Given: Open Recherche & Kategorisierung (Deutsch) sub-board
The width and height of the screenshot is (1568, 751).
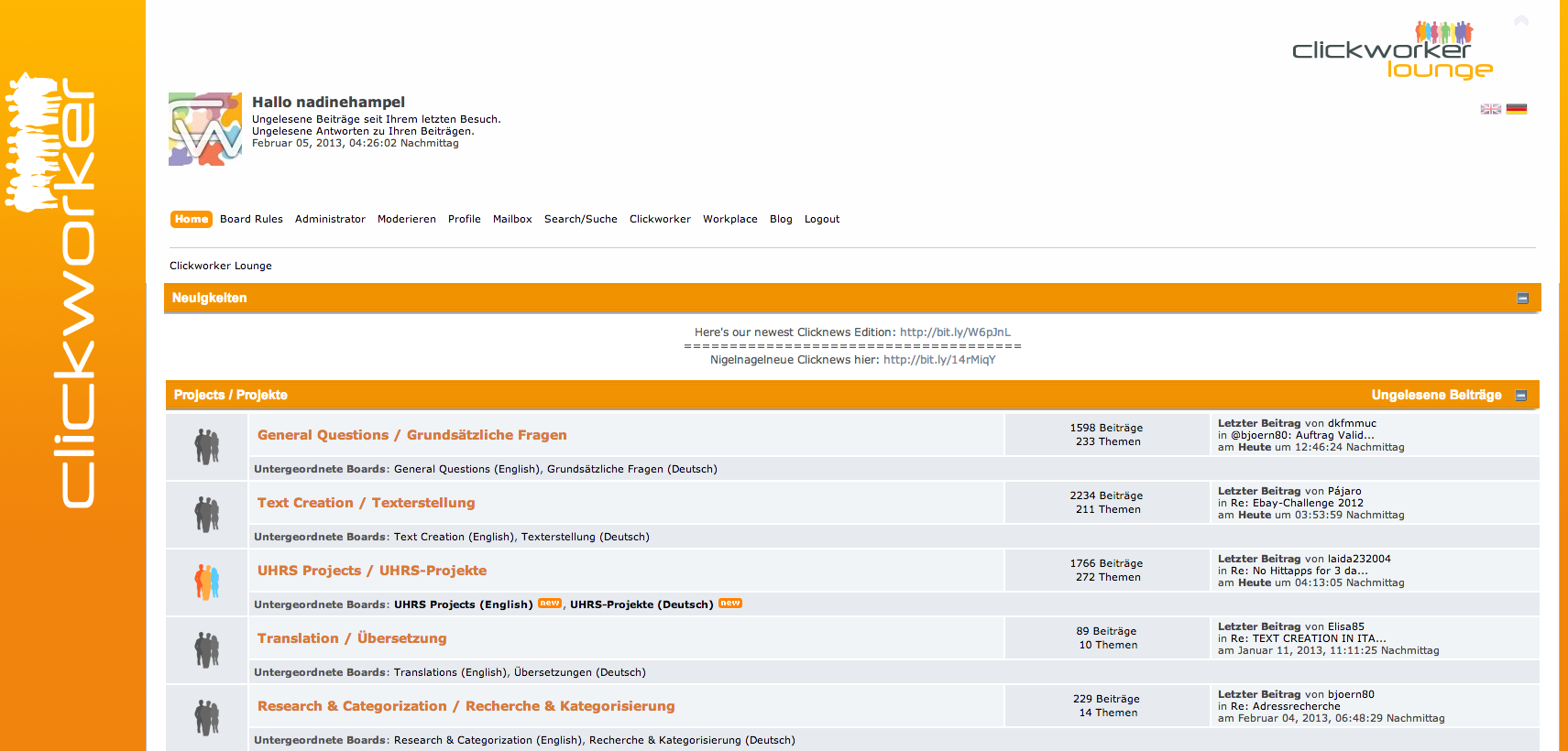Looking at the screenshot, I should [692, 740].
